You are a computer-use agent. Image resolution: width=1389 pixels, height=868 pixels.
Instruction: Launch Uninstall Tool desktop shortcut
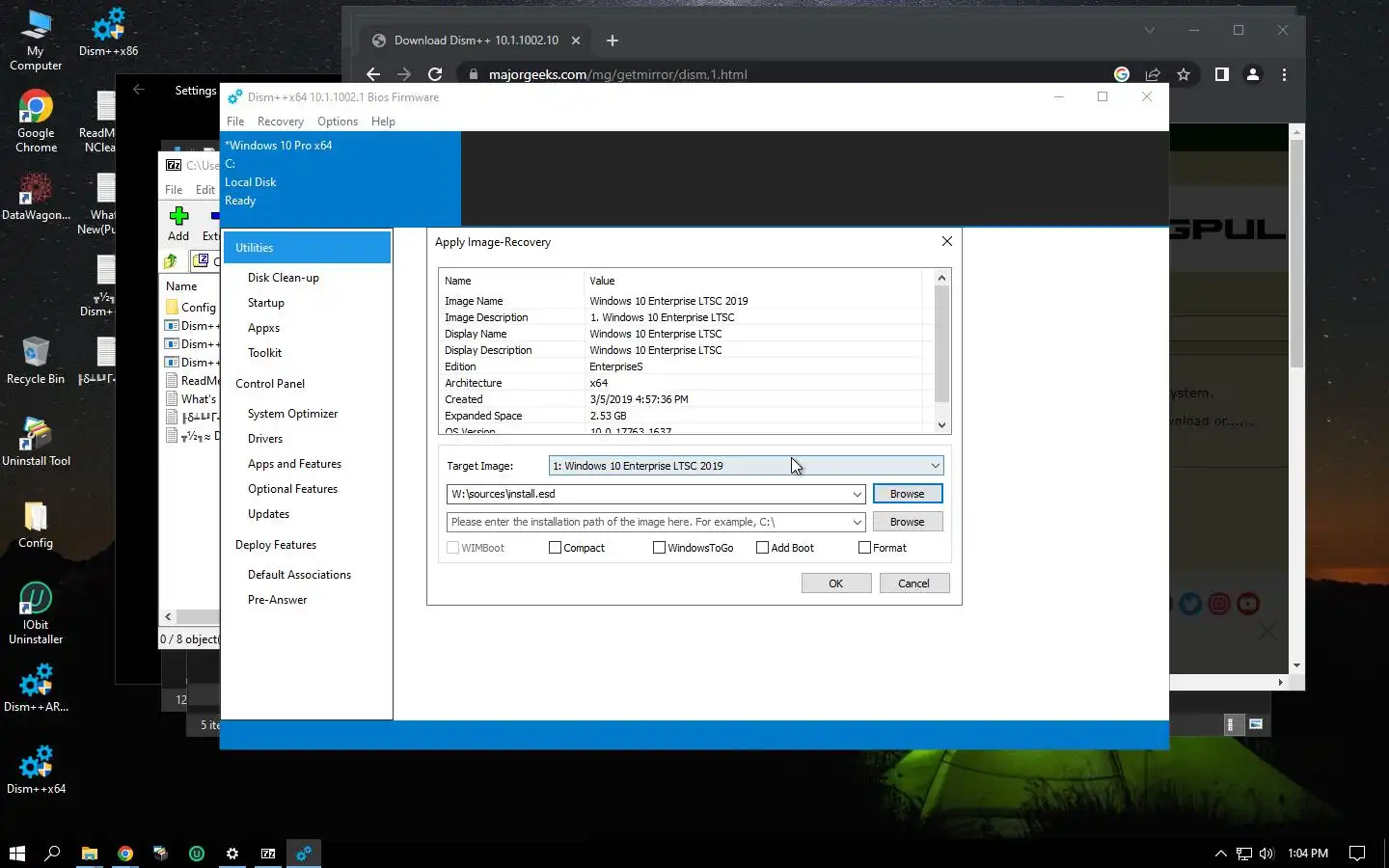(36, 442)
